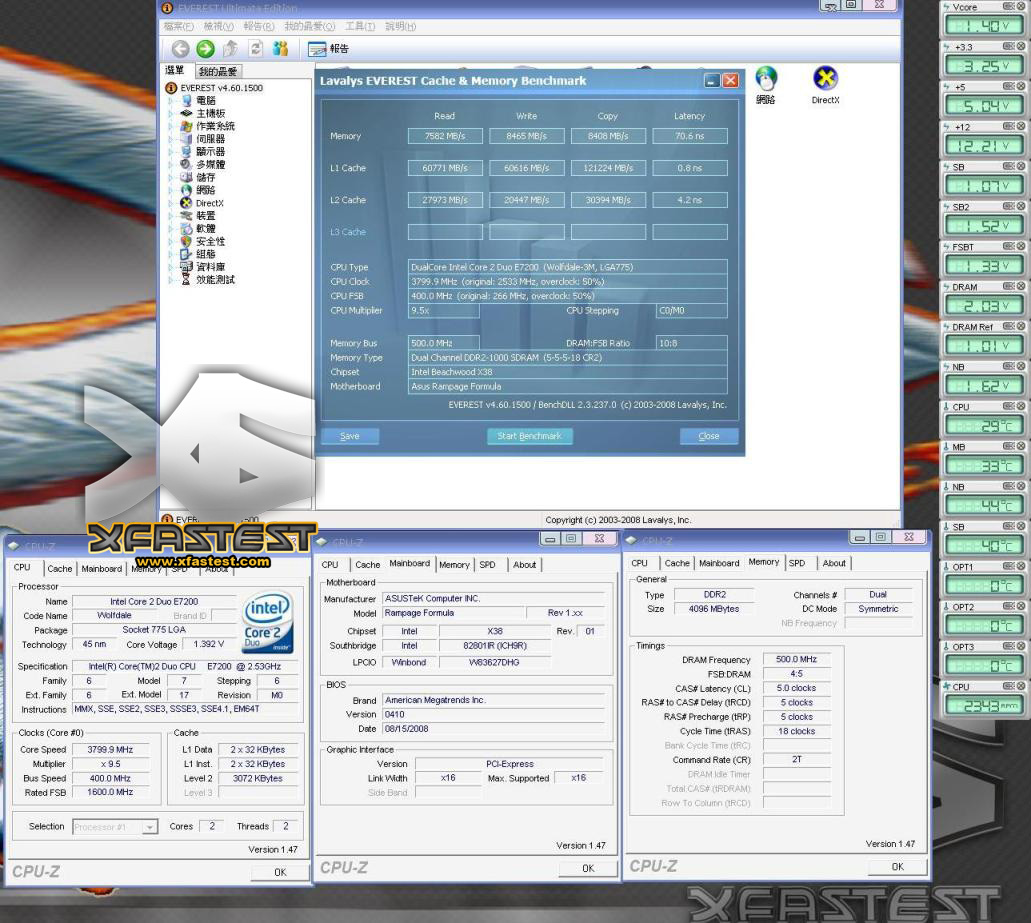Viewport: 1031px width, 923px height.
Task: Click the 網路 globe icon in the tree
Action: [x=187, y=190]
